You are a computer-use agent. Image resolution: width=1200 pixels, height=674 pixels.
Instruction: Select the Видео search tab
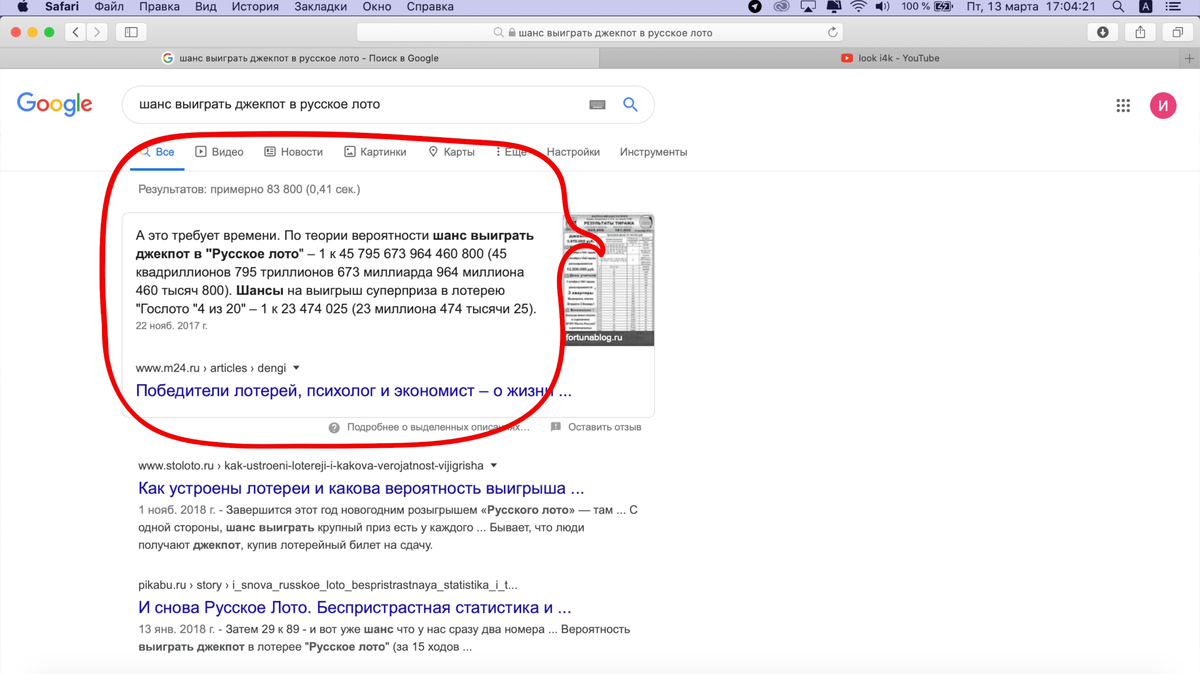[x=219, y=152]
